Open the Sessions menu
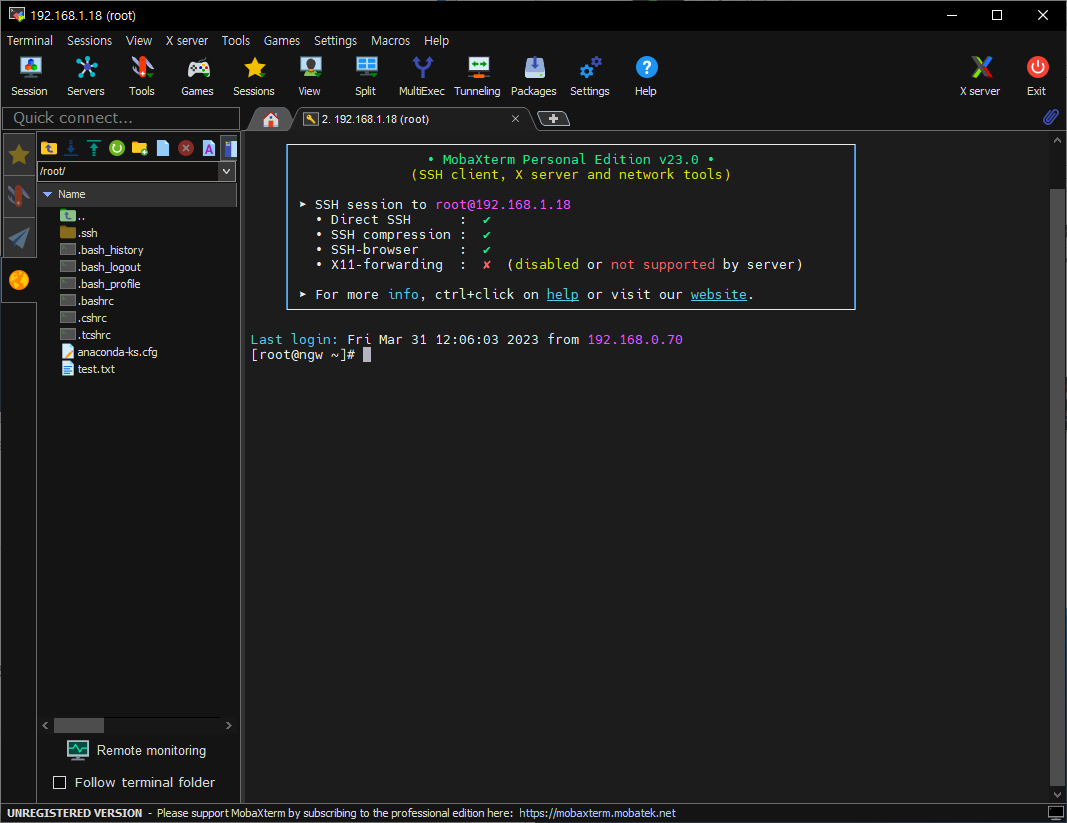Image resolution: width=1067 pixels, height=823 pixels. click(89, 41)
